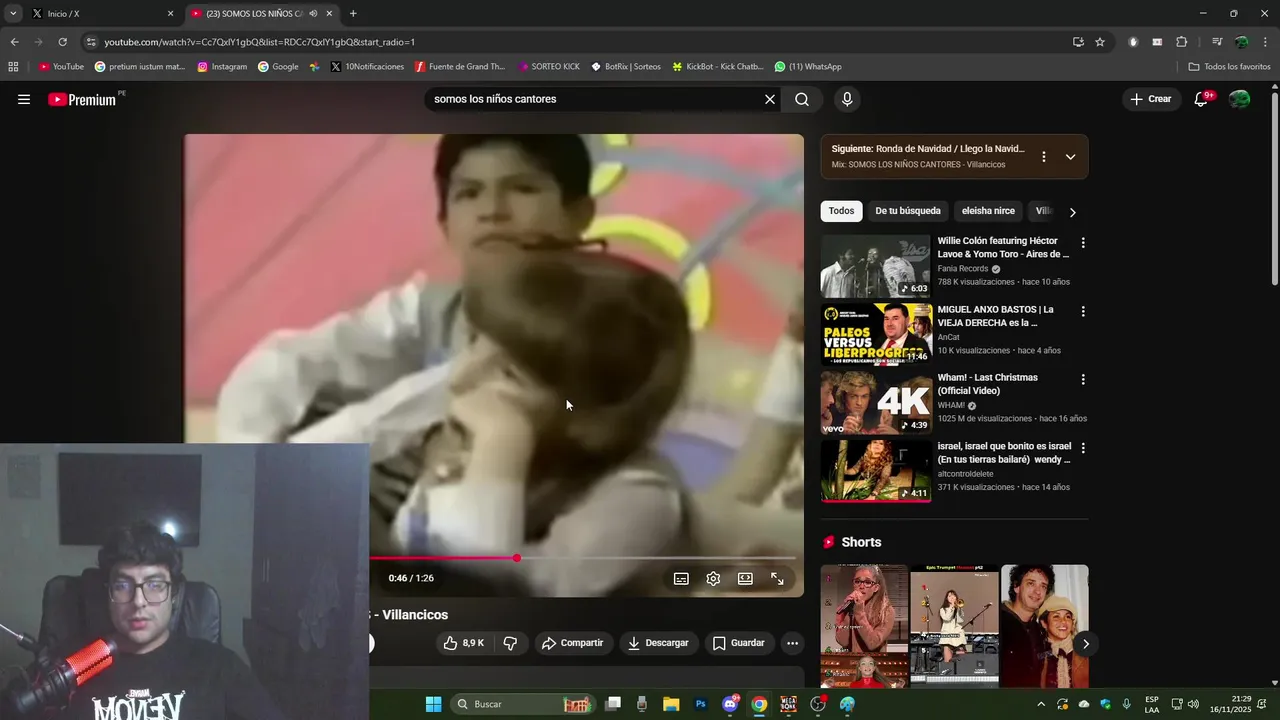Viewport: 1280px width, 720px height.
Task: Open options for israel israel video
Action: pyautogui.click(x=1082, y=448)
